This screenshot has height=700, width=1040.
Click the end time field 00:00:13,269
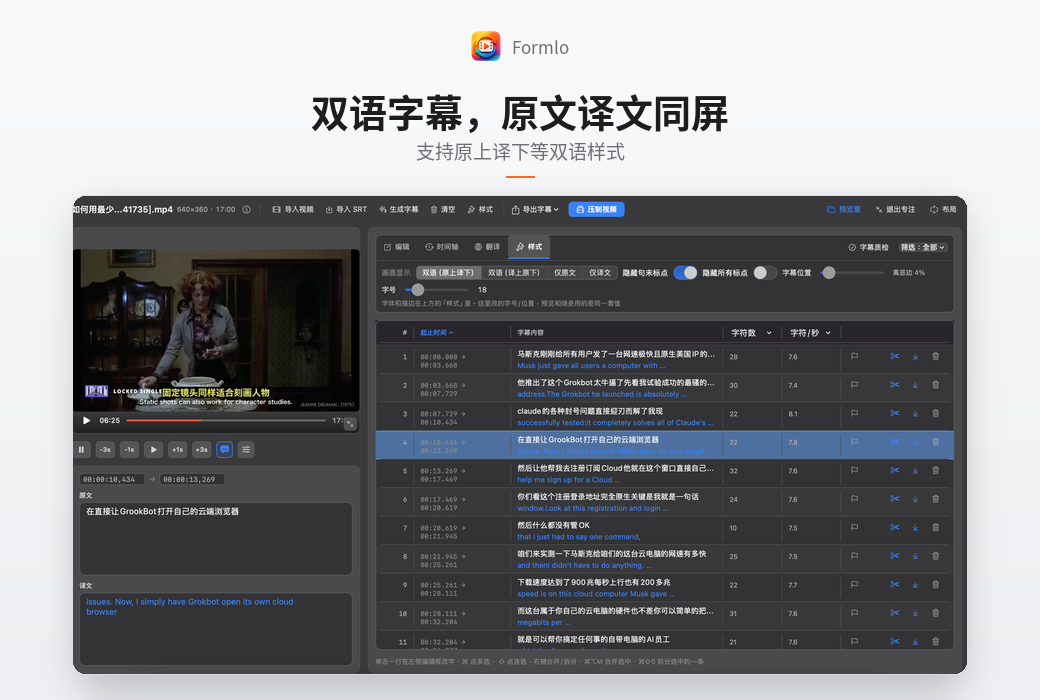point(192,479)
